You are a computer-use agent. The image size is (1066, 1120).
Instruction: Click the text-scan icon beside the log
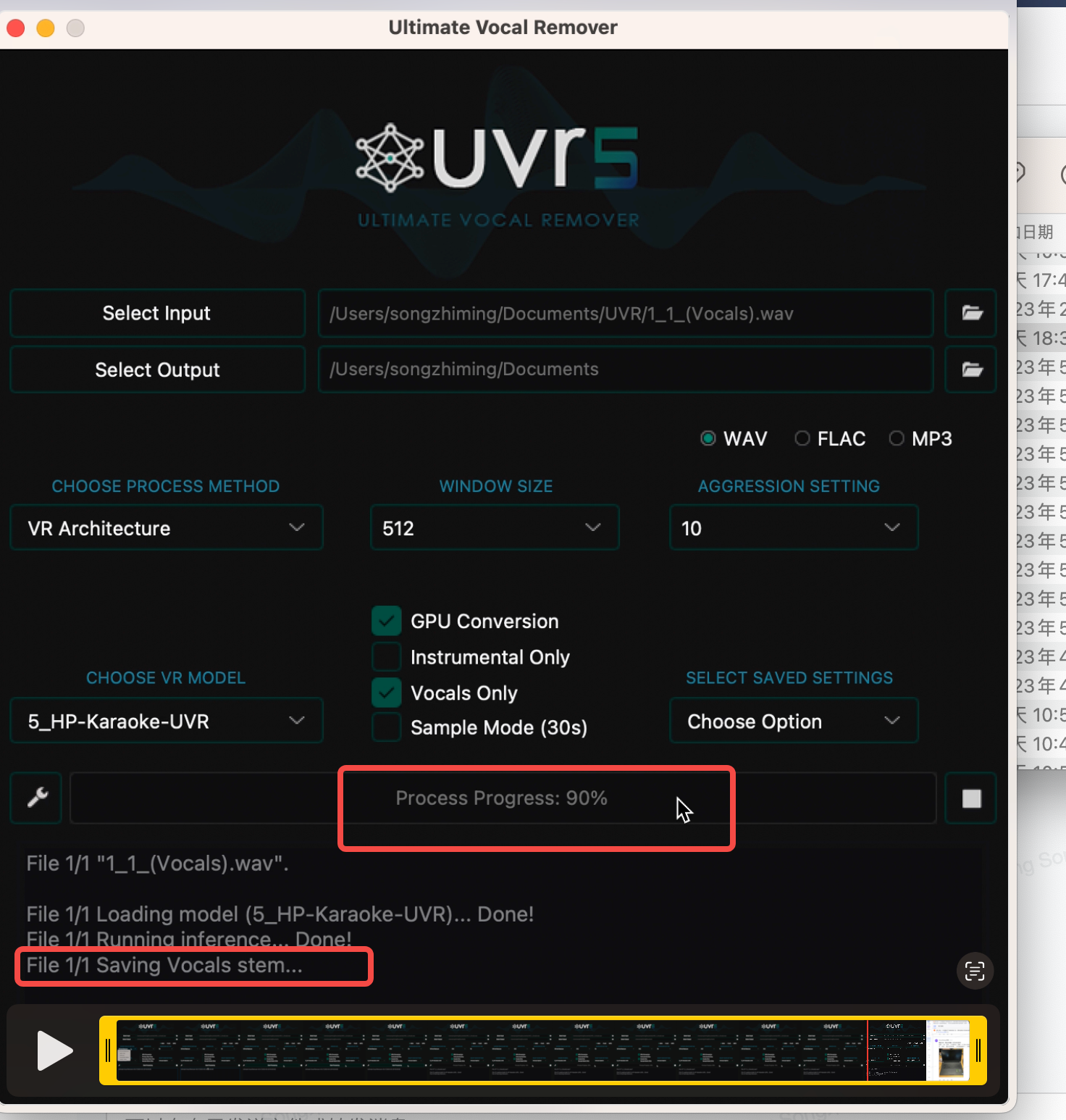975,971
